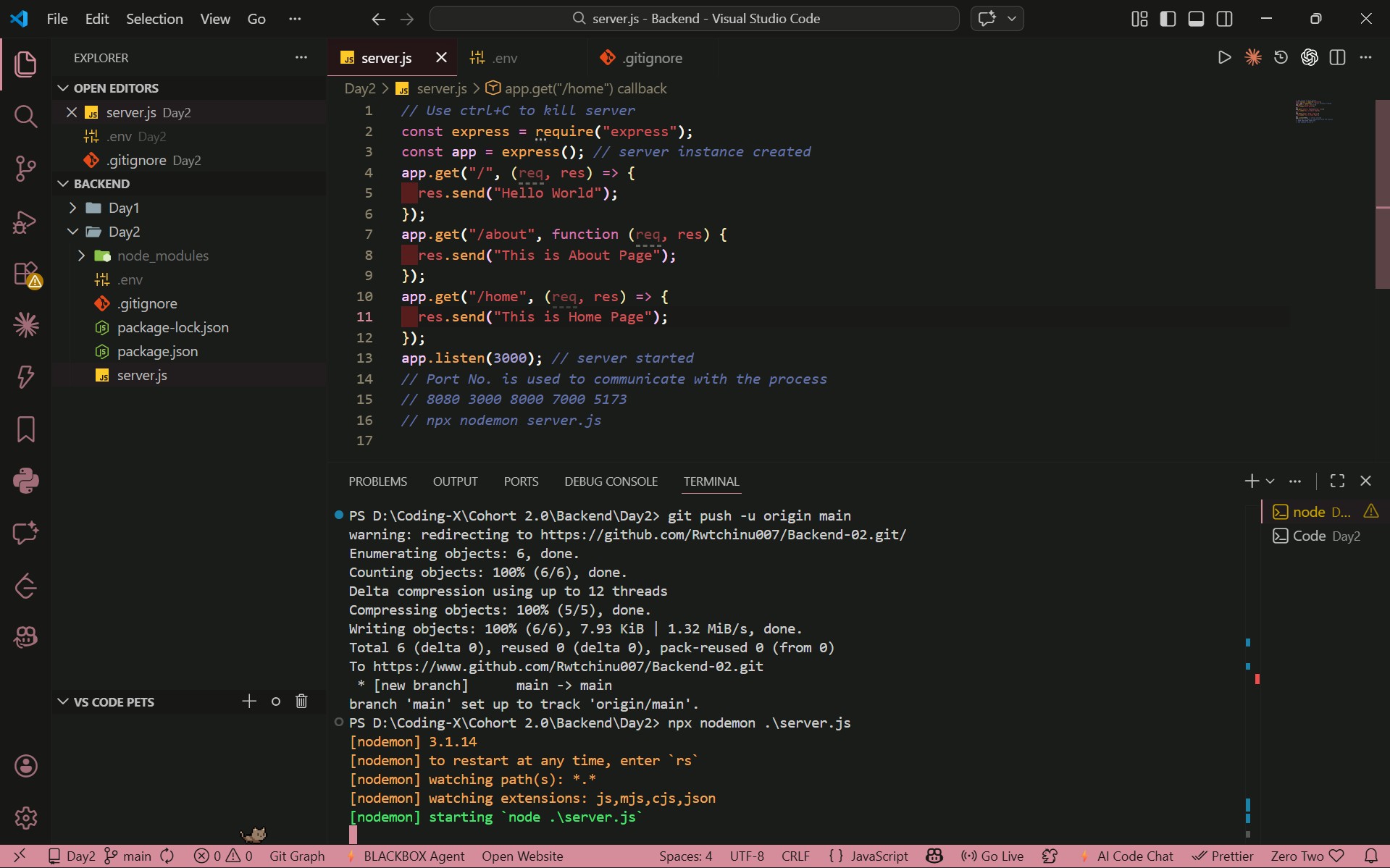This screenshot has height=868, width=1390.
Task: Open the Python sidebar icon
Action: click(x=25, y=481)
